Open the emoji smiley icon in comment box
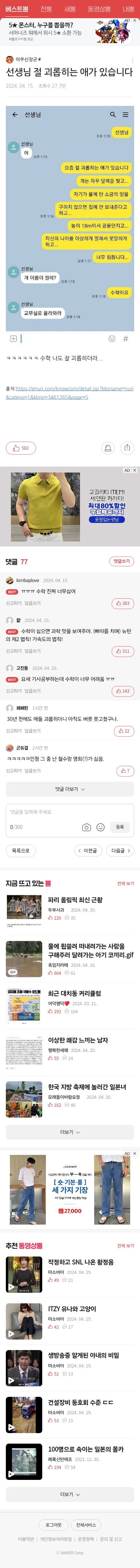The width and height of the screenshot is (140, 1568). (x=100, y=827)
